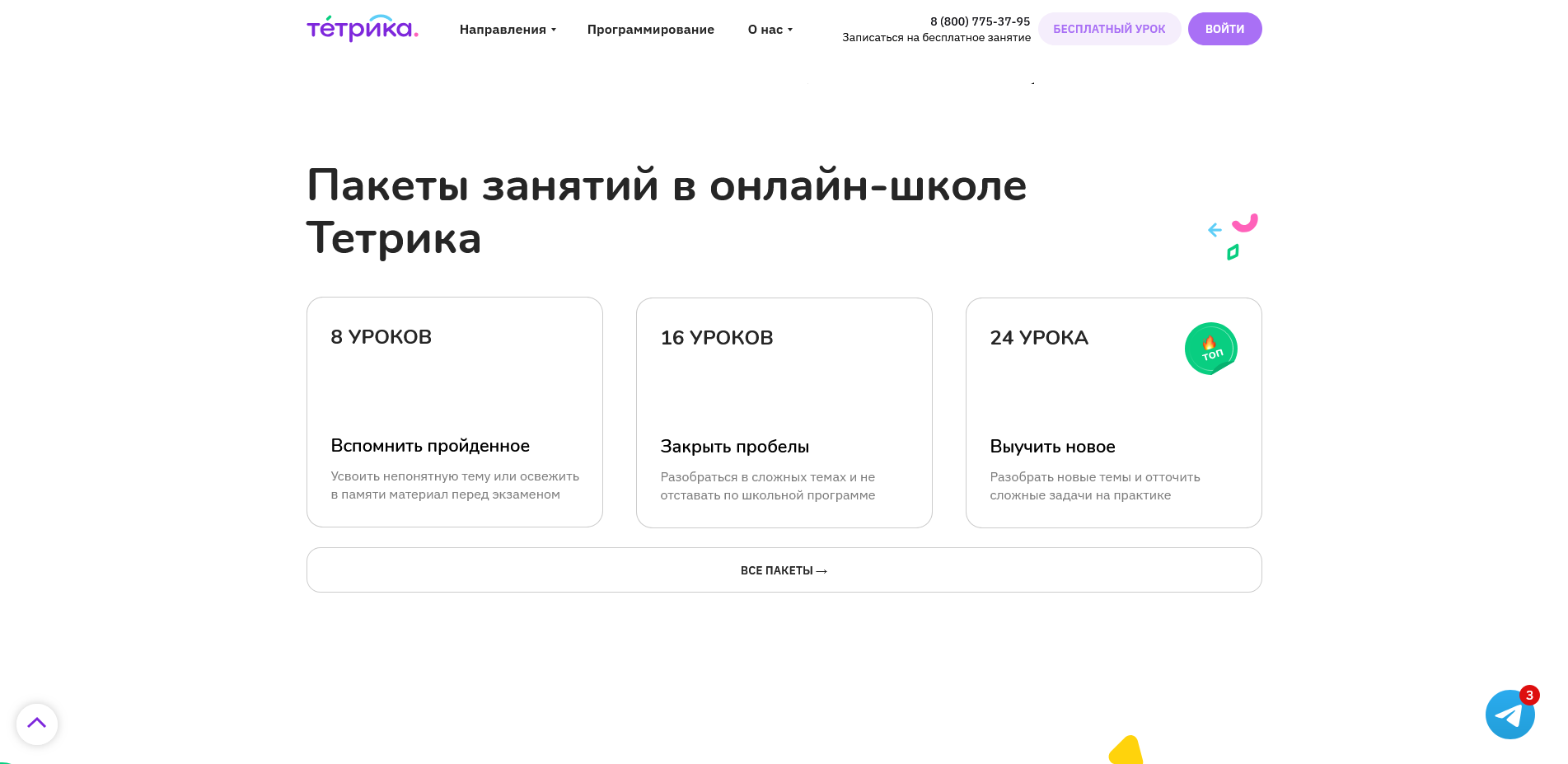The width and height of the screenshot is (1568, 764).
Task: Open the 8 УРОКОВ package card
Action: coord(454,412)
